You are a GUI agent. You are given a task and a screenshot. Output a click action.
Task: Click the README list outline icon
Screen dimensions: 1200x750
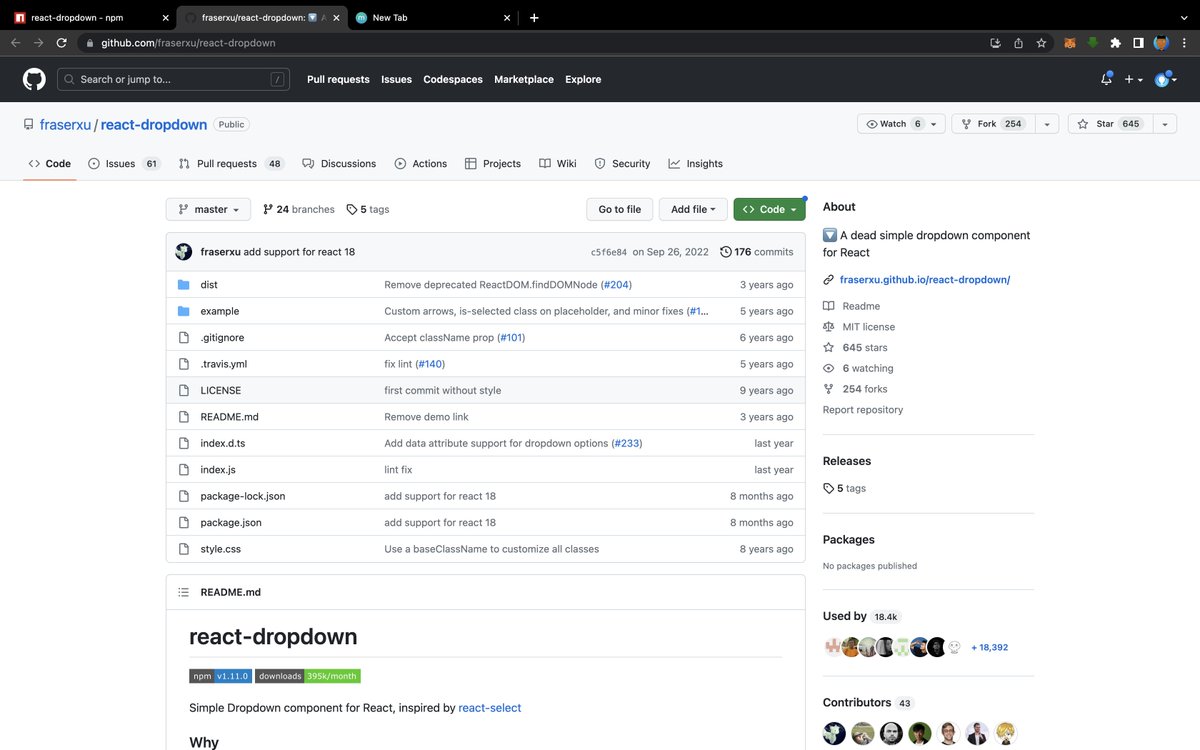[183, 592]
